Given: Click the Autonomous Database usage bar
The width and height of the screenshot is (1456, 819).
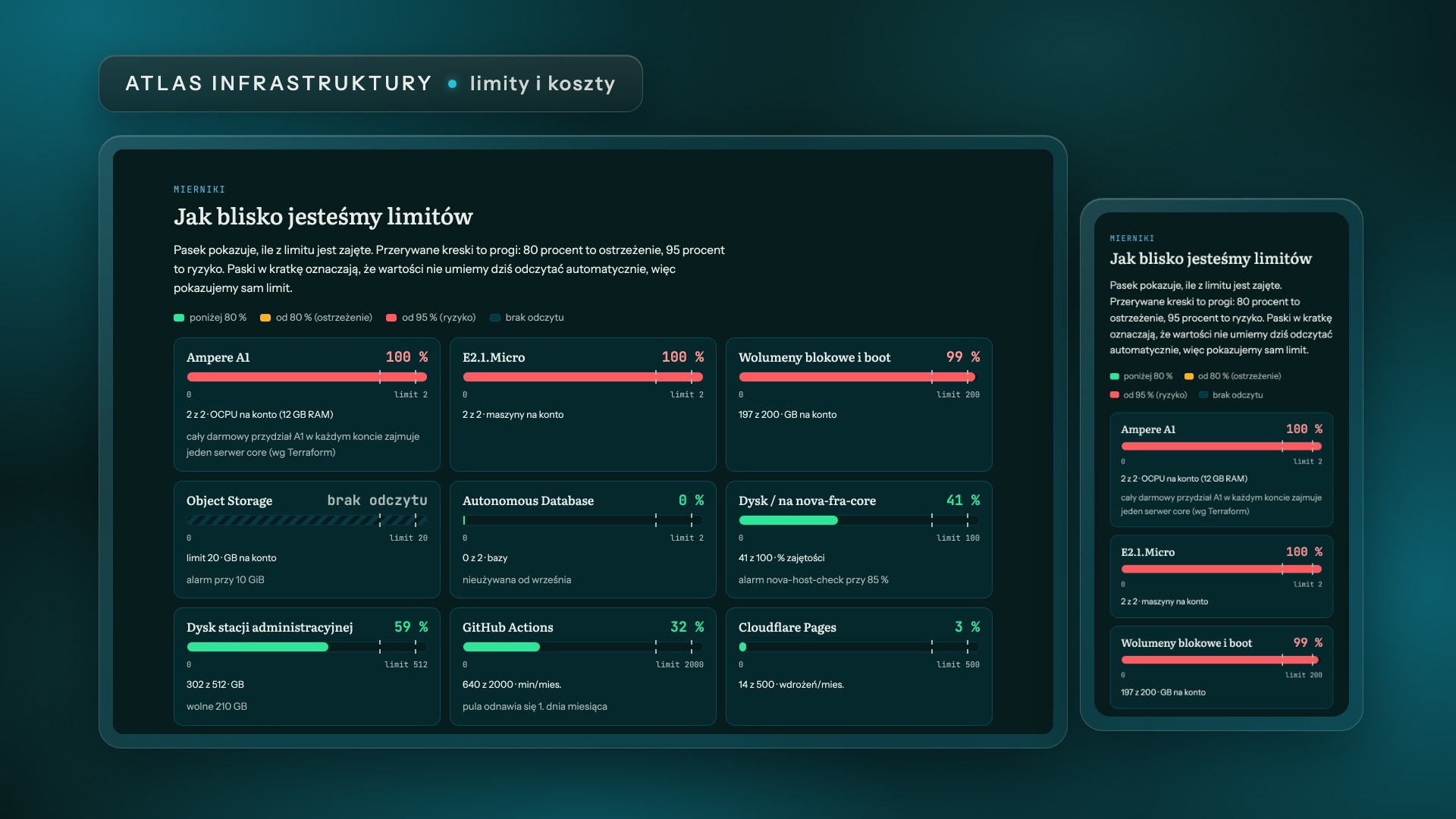Looking at the screenshot, I should (x=583, y=520).
